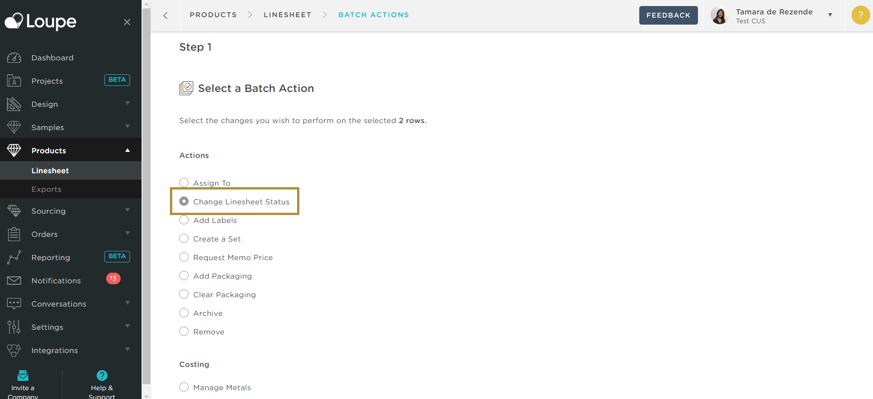Expand the Samples menu arrow

point(127,126)
